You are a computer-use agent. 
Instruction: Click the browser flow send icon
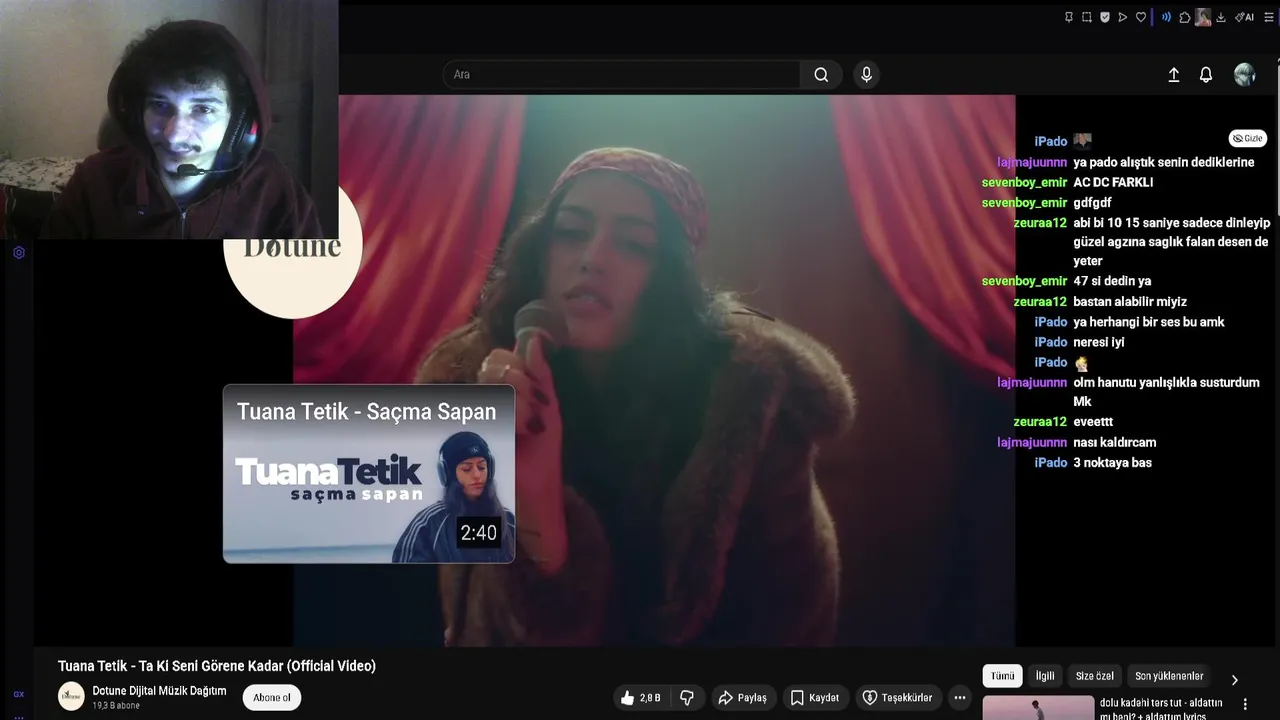(x=1123, y=17)
